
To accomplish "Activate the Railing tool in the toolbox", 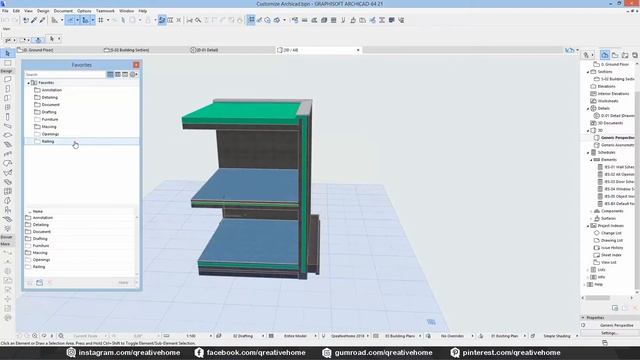I will (7, 154).
